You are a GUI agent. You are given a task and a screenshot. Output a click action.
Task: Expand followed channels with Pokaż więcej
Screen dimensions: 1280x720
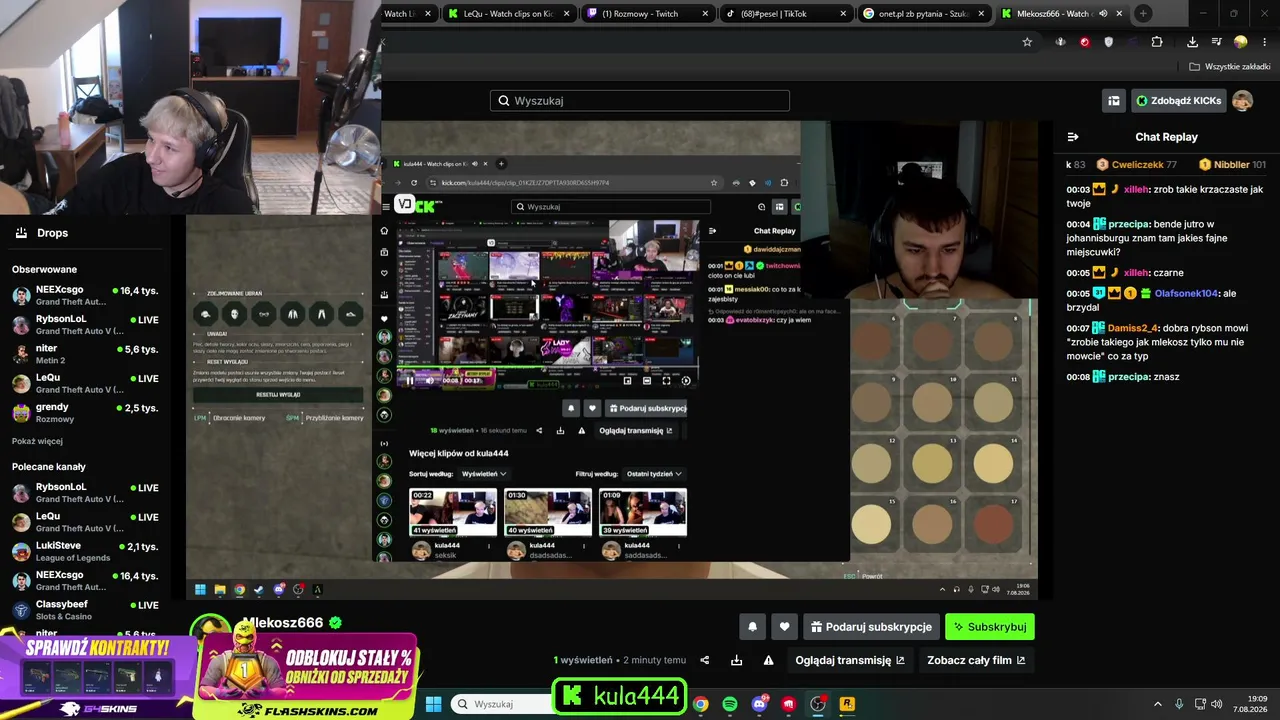37,441
